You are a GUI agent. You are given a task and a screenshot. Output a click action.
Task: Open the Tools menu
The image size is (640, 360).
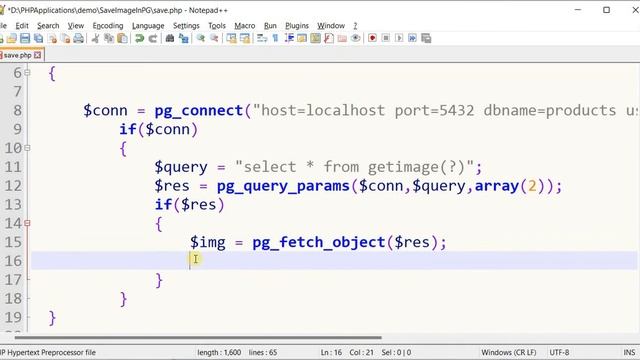coord(217,26)
